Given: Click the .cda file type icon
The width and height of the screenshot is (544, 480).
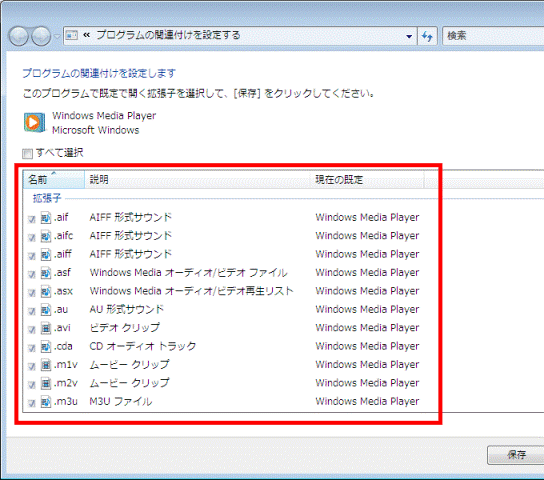Looking at the screenshot, I should click(46, 346).
